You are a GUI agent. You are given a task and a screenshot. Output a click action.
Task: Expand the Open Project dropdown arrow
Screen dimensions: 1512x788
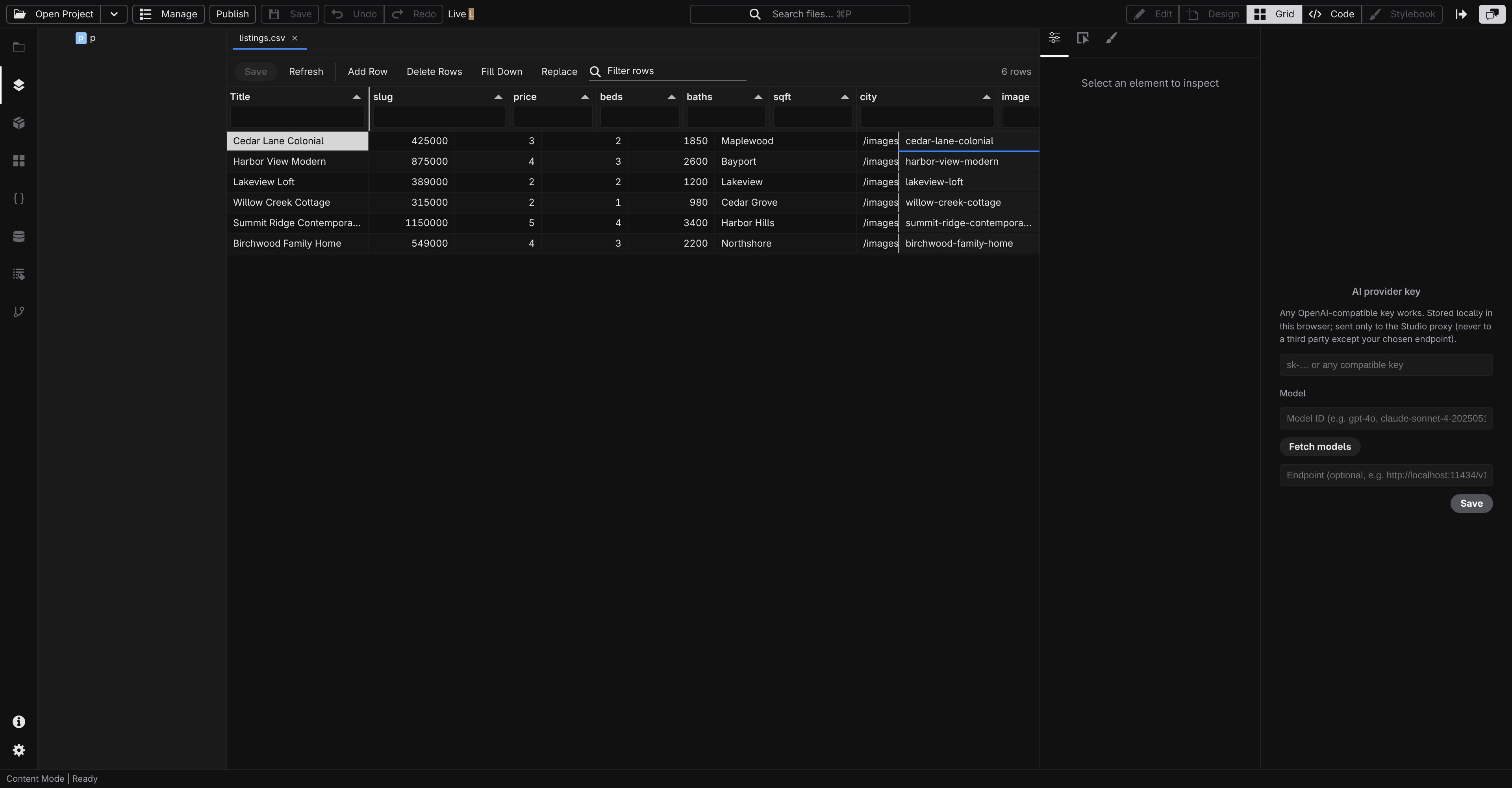[114, 14]
